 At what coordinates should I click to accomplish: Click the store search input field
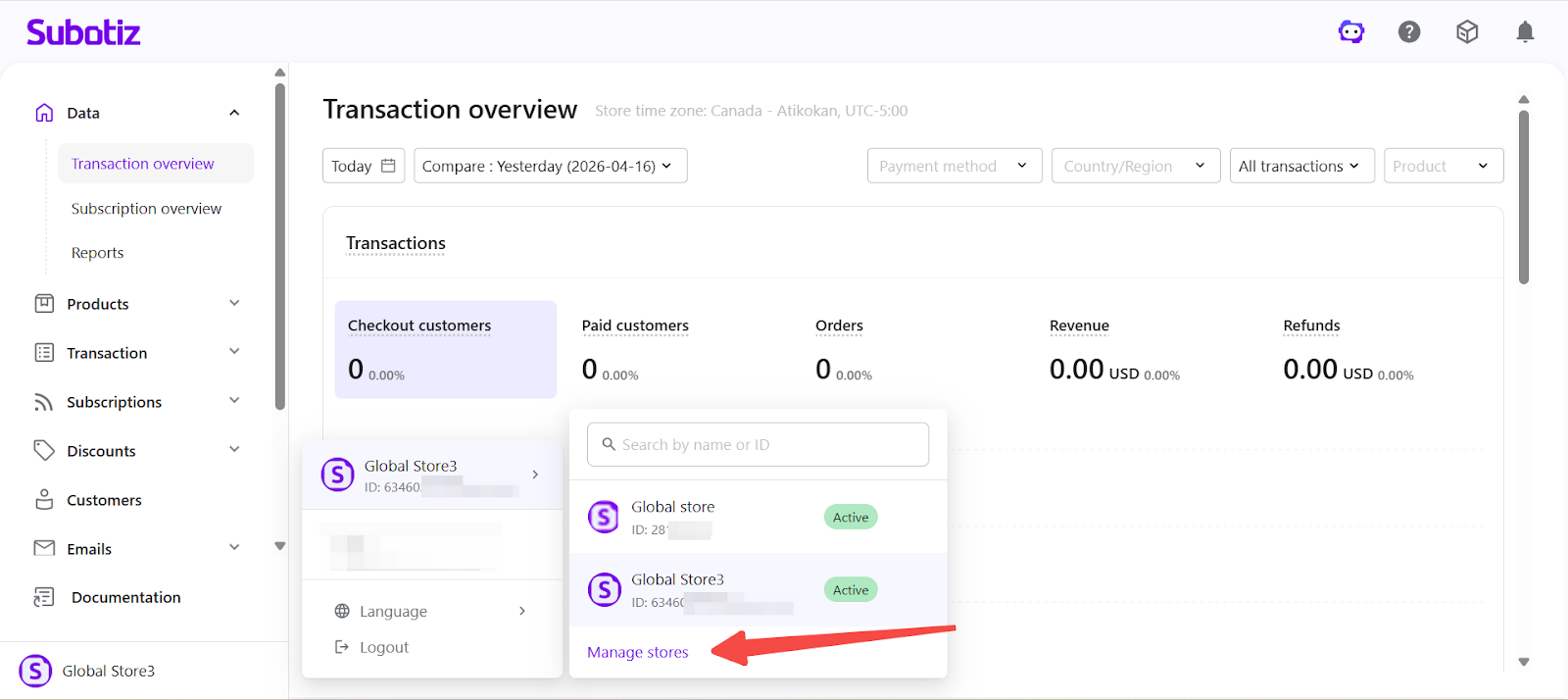[758, 444]
